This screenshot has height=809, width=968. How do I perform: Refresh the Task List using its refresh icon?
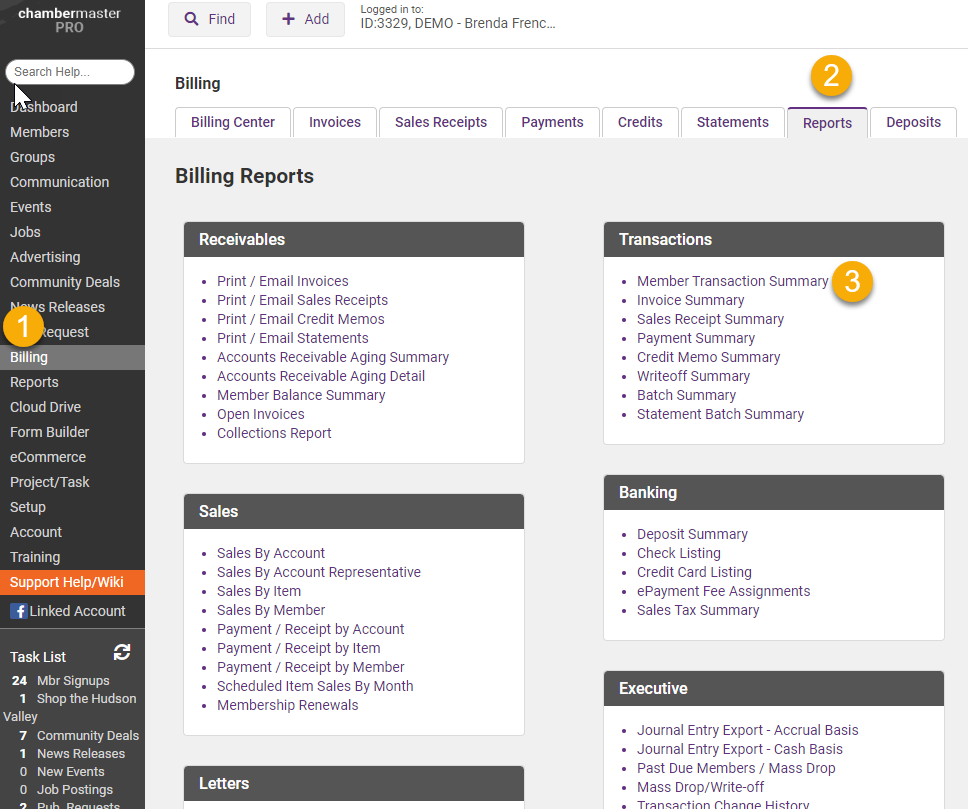click(x=121, y=652)
